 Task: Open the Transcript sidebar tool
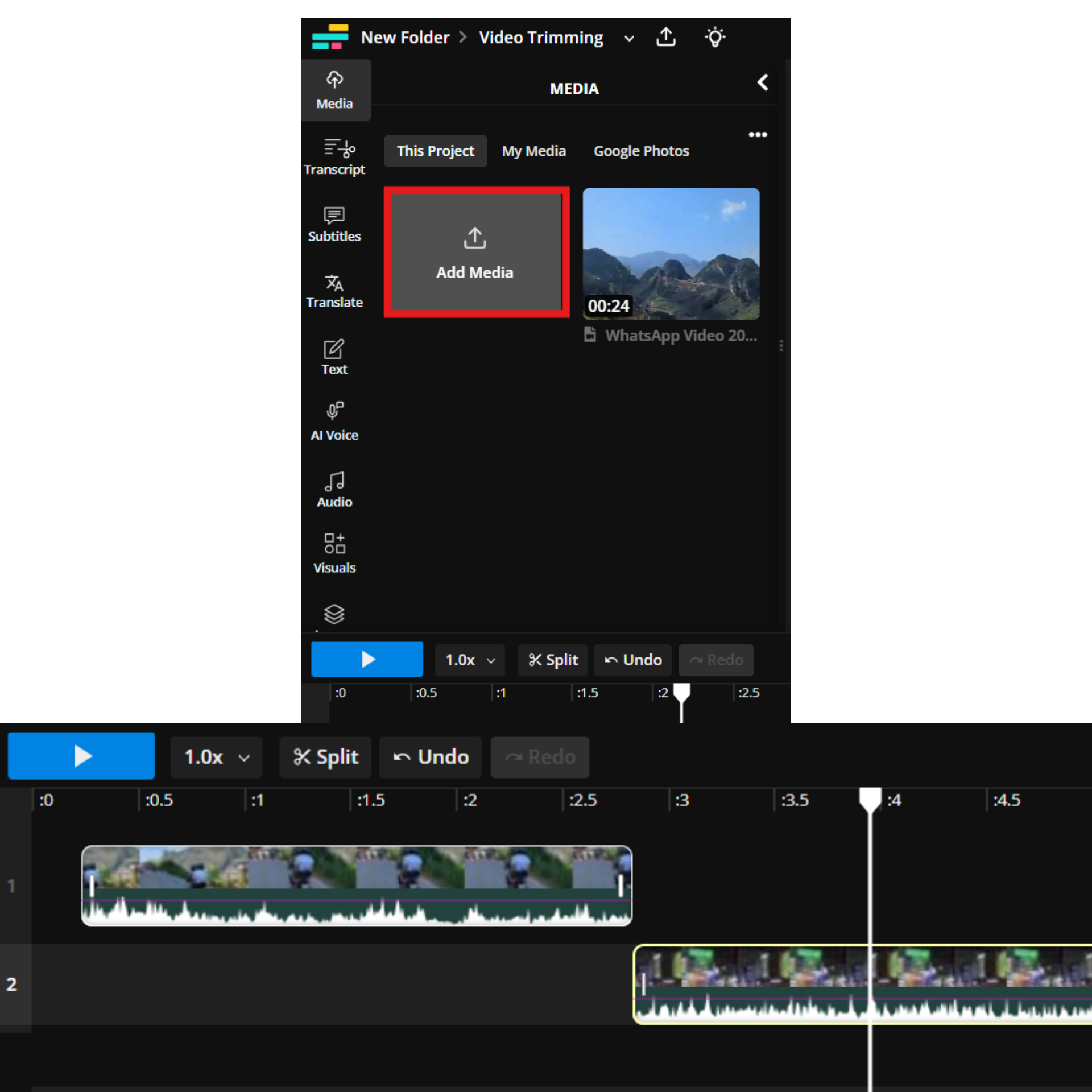click(334, 156)
